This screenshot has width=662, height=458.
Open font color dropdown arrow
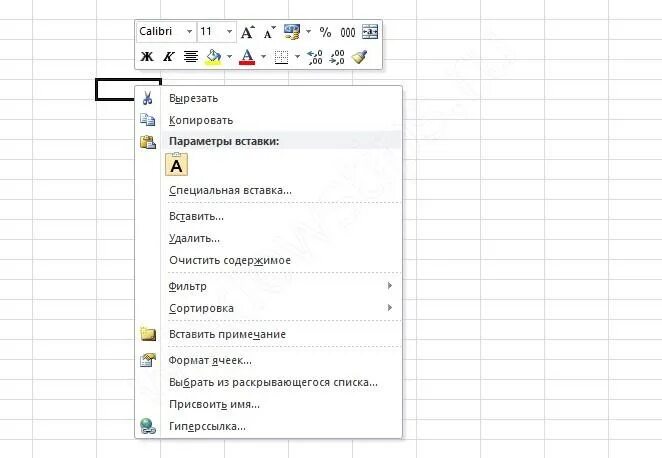click(x=263, y=56)
